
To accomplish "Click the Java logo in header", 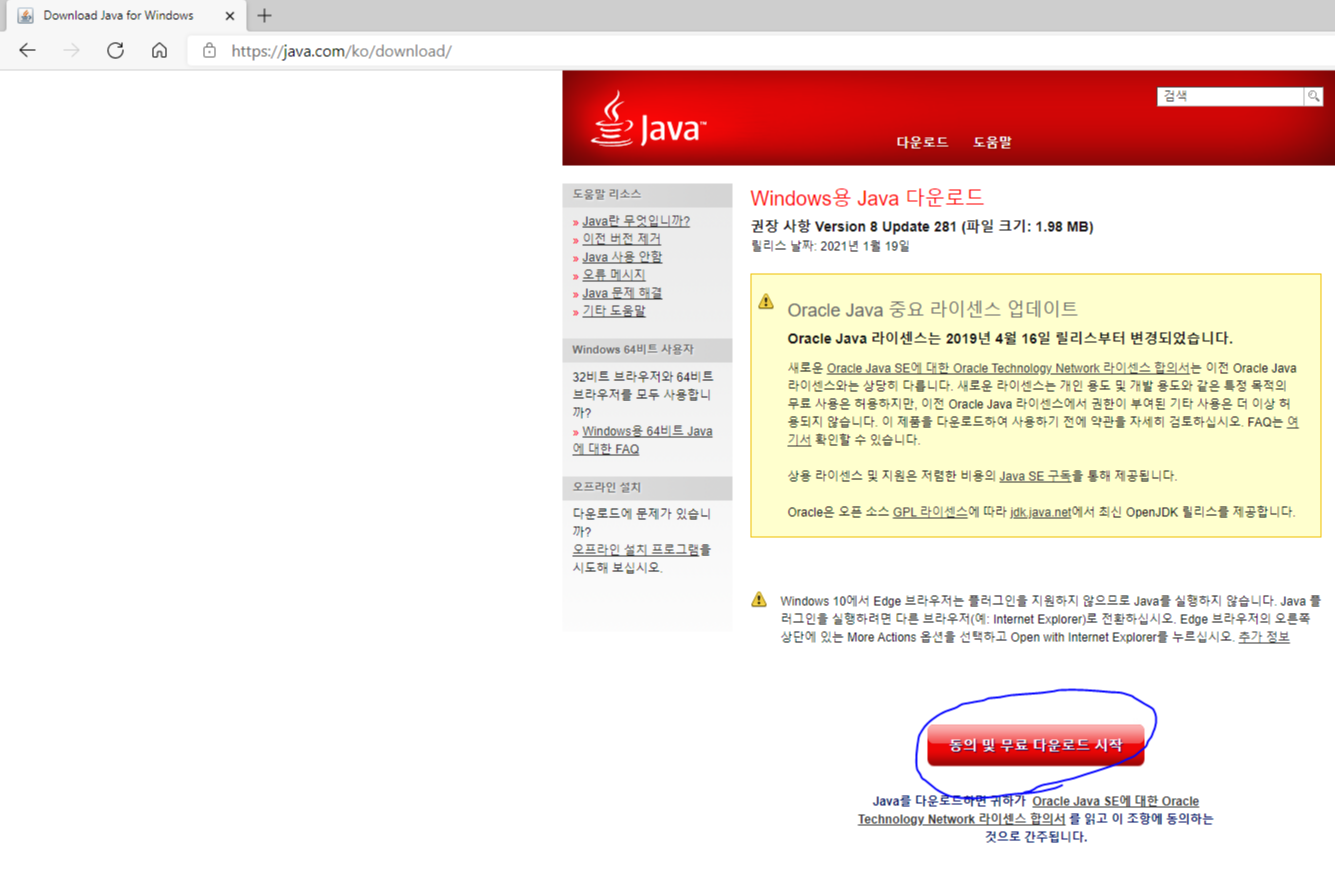I will click(648, 119).
